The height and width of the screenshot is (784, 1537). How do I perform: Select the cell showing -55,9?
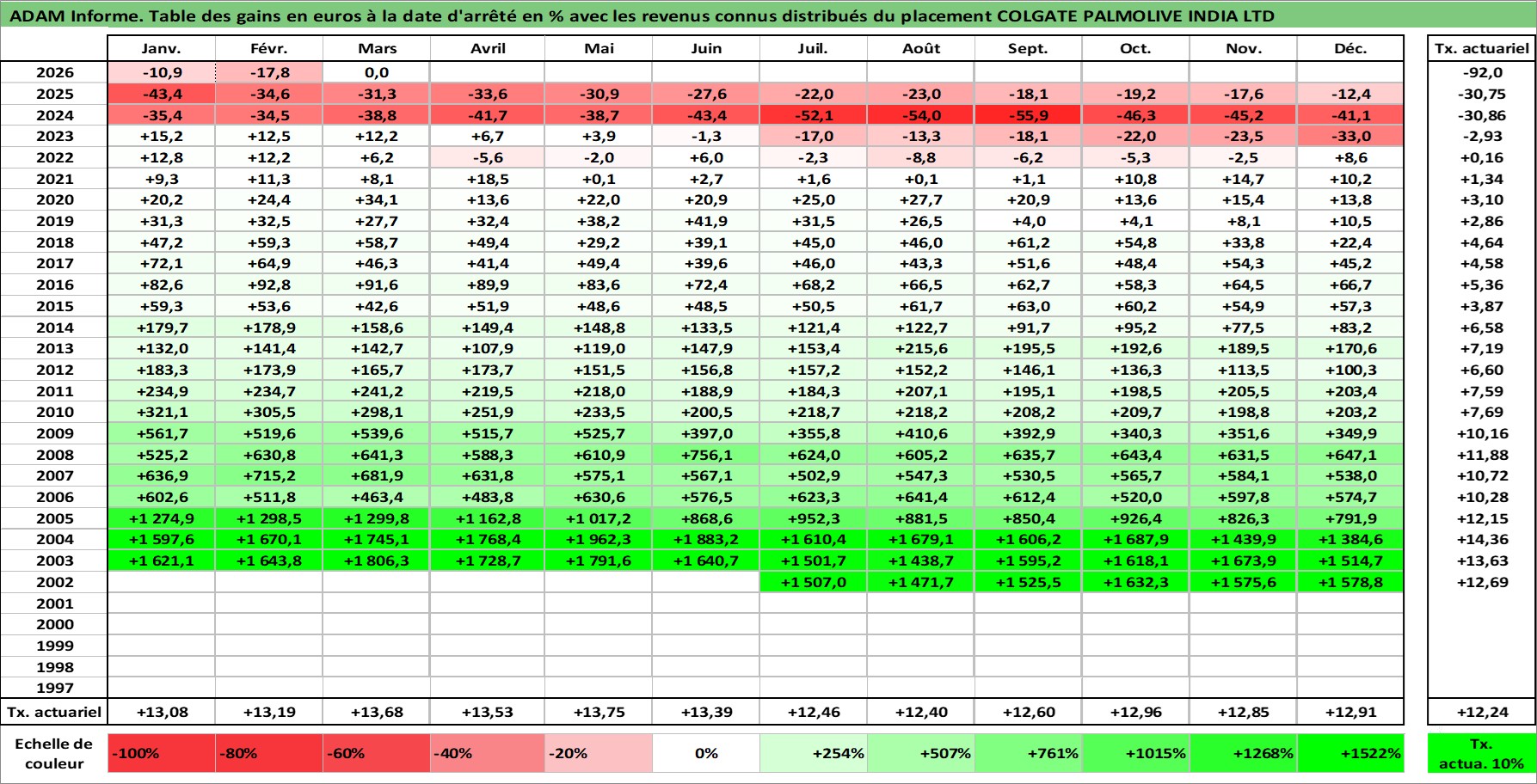tap(1028, 115)
